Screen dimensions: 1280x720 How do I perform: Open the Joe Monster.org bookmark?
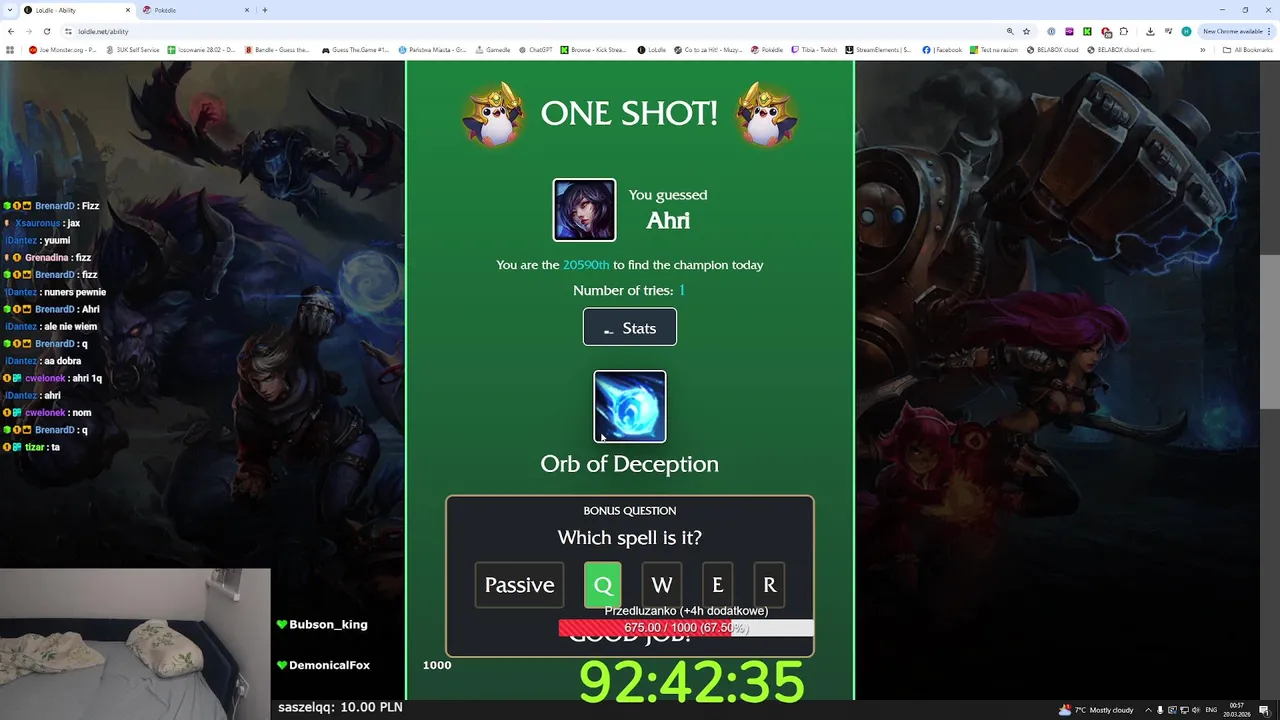point(62,49)
